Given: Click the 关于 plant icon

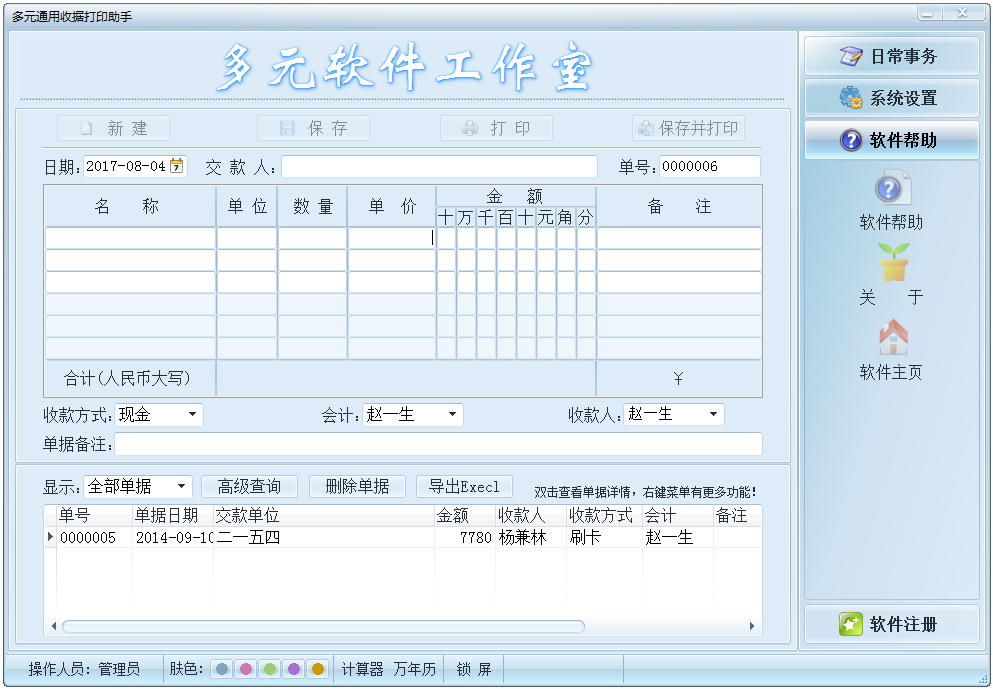Looking at the screenshot, I should click(x=892, y=262).
